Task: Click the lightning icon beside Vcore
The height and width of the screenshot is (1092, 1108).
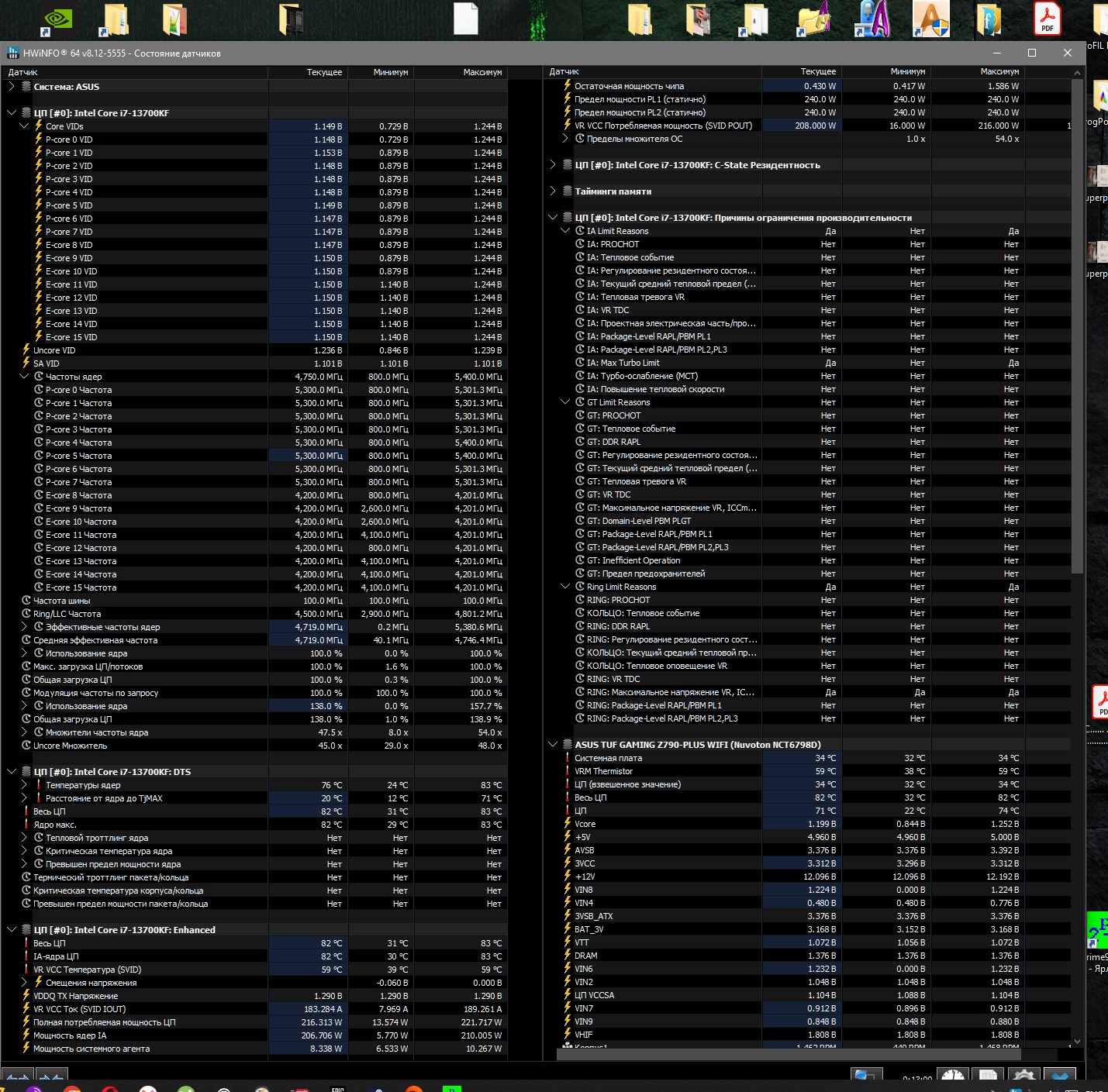Action: (x=568, y=824)
